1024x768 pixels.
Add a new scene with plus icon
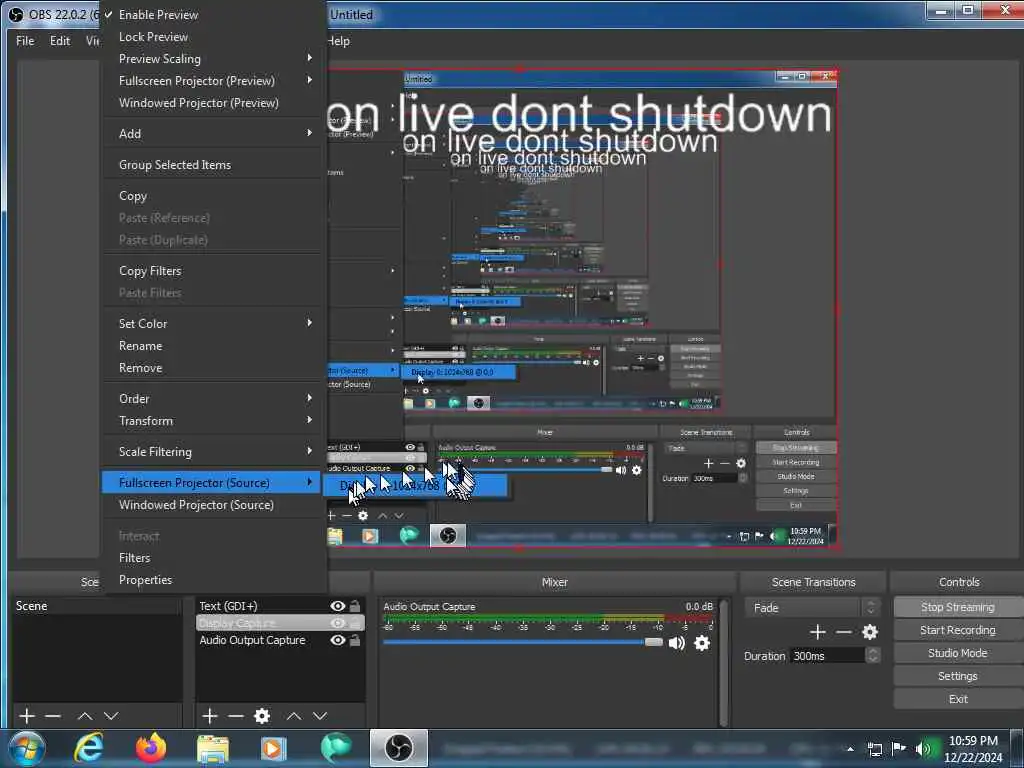point(27,716)
